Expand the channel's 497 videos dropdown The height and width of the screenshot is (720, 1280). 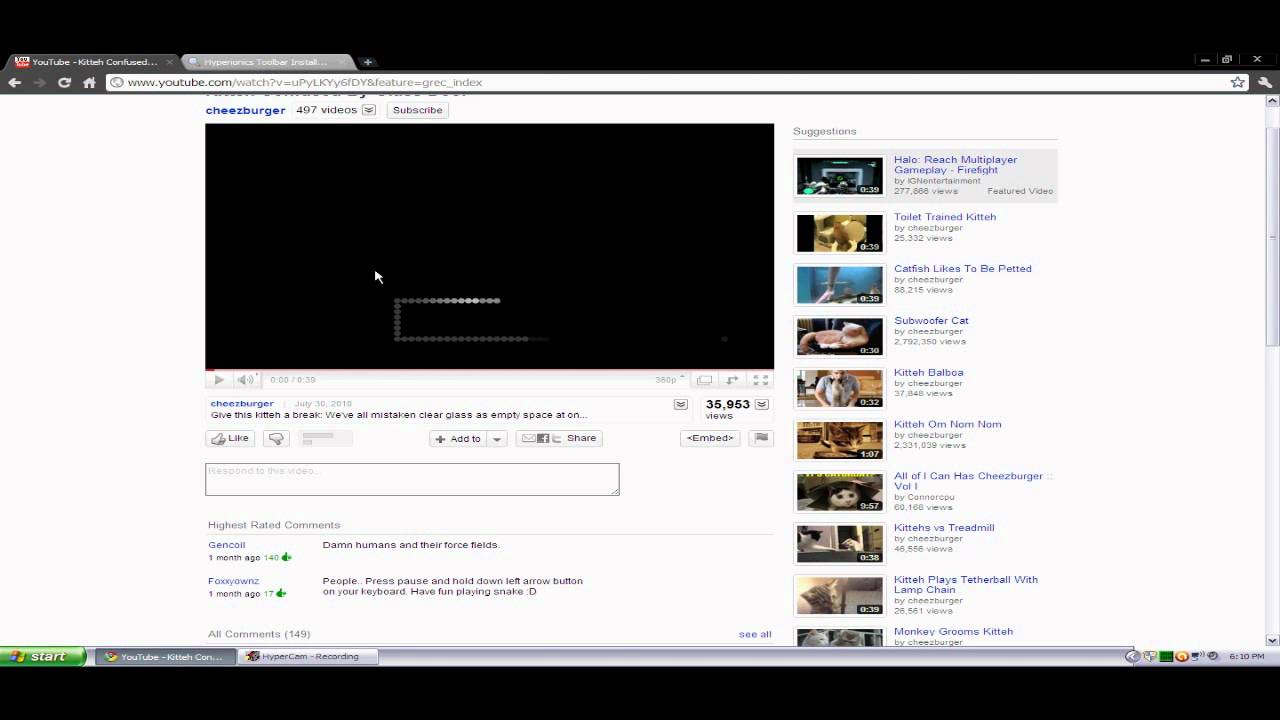[x=369, y=110]
